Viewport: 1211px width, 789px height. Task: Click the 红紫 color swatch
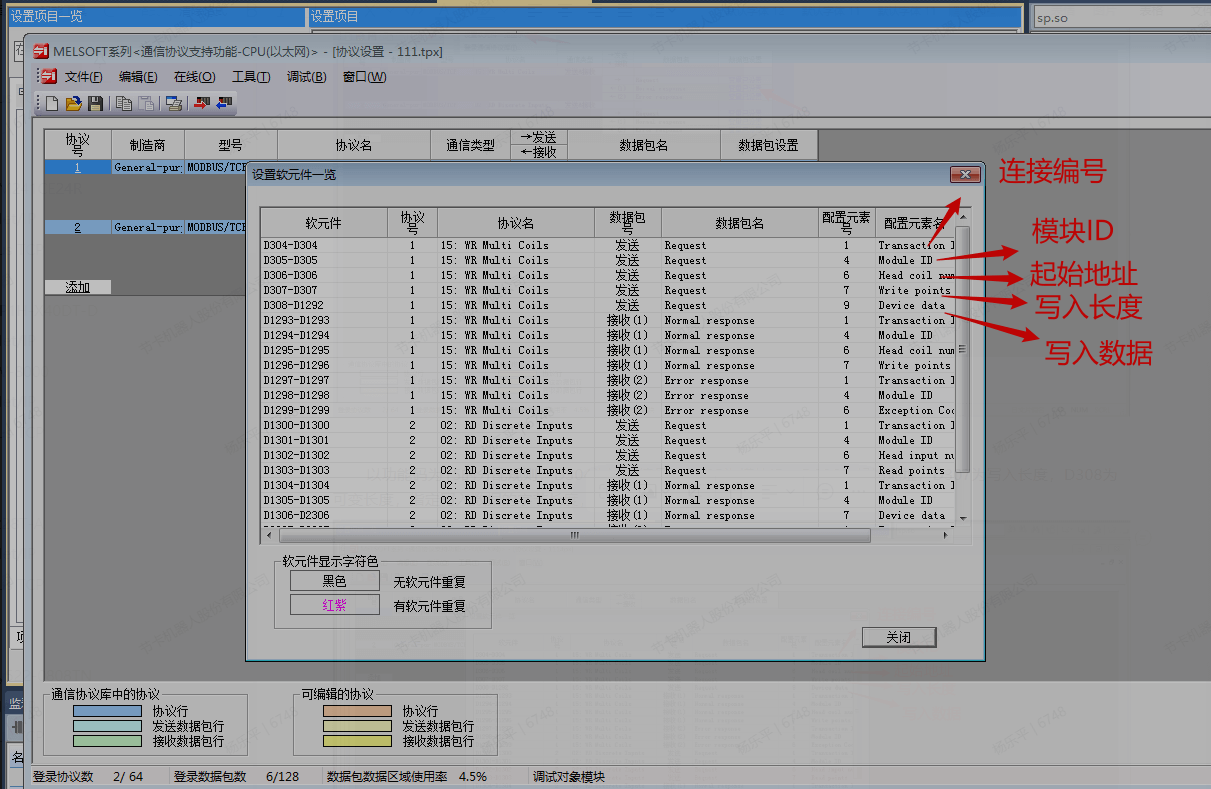click(334, 605)
